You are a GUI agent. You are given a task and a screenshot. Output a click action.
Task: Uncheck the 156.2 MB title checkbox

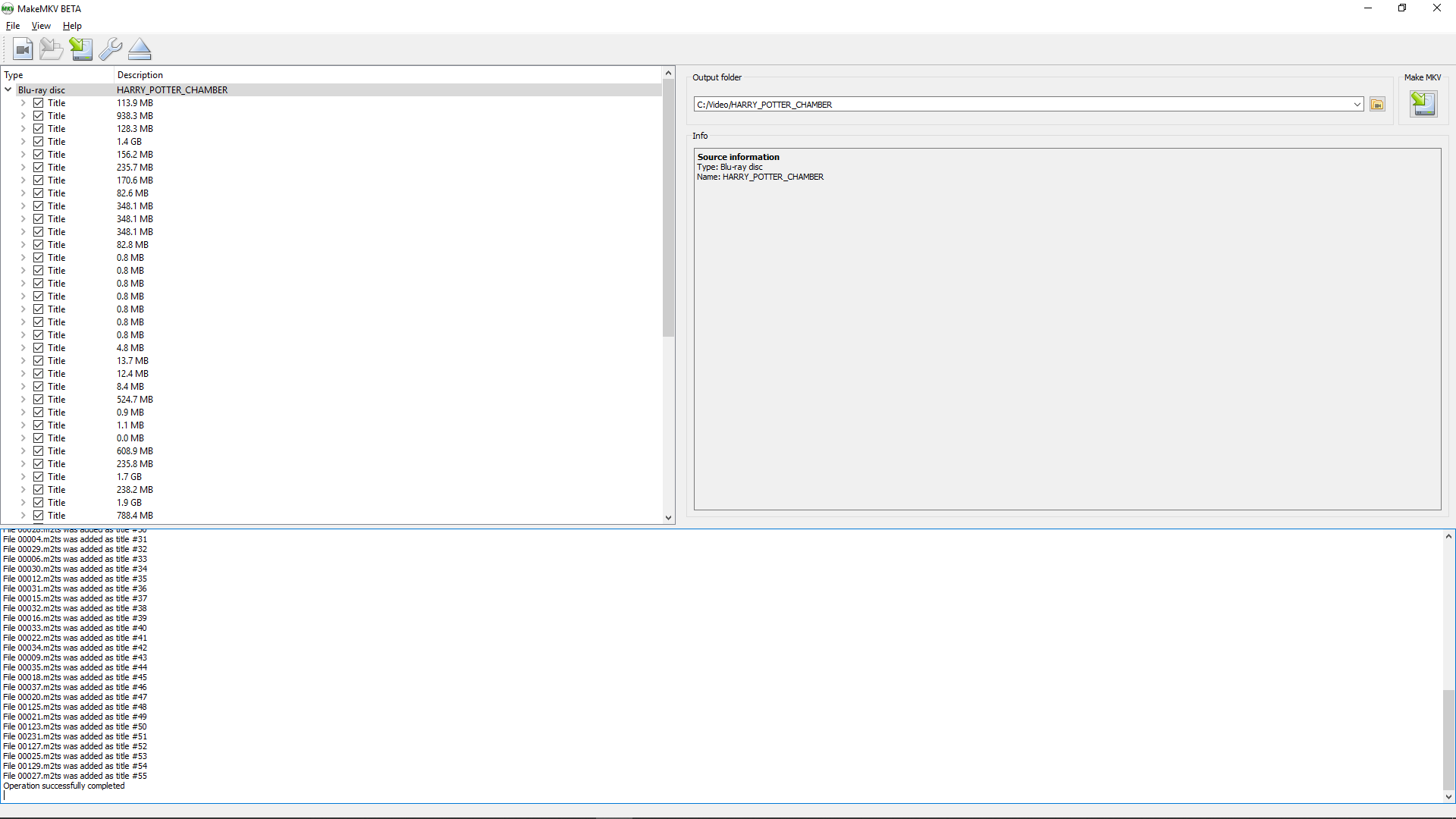[38, 155]
